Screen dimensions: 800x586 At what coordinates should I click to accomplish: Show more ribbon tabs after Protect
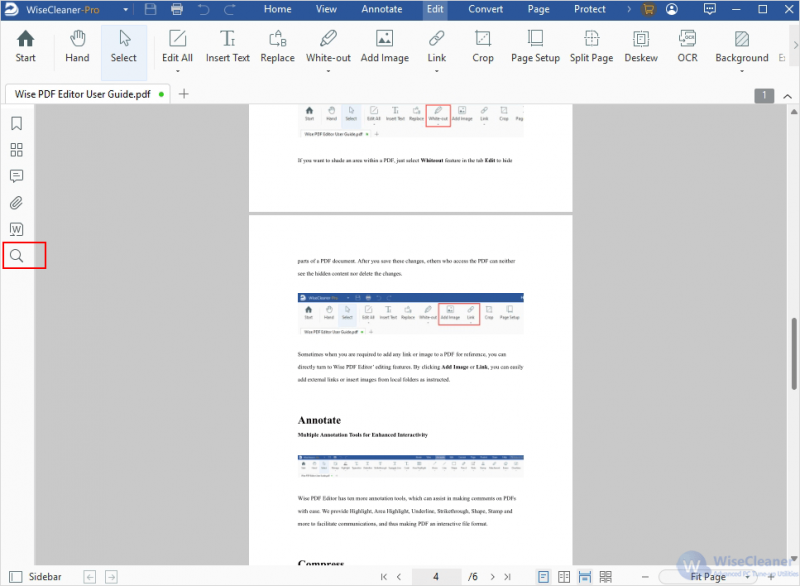pos(629,9)
